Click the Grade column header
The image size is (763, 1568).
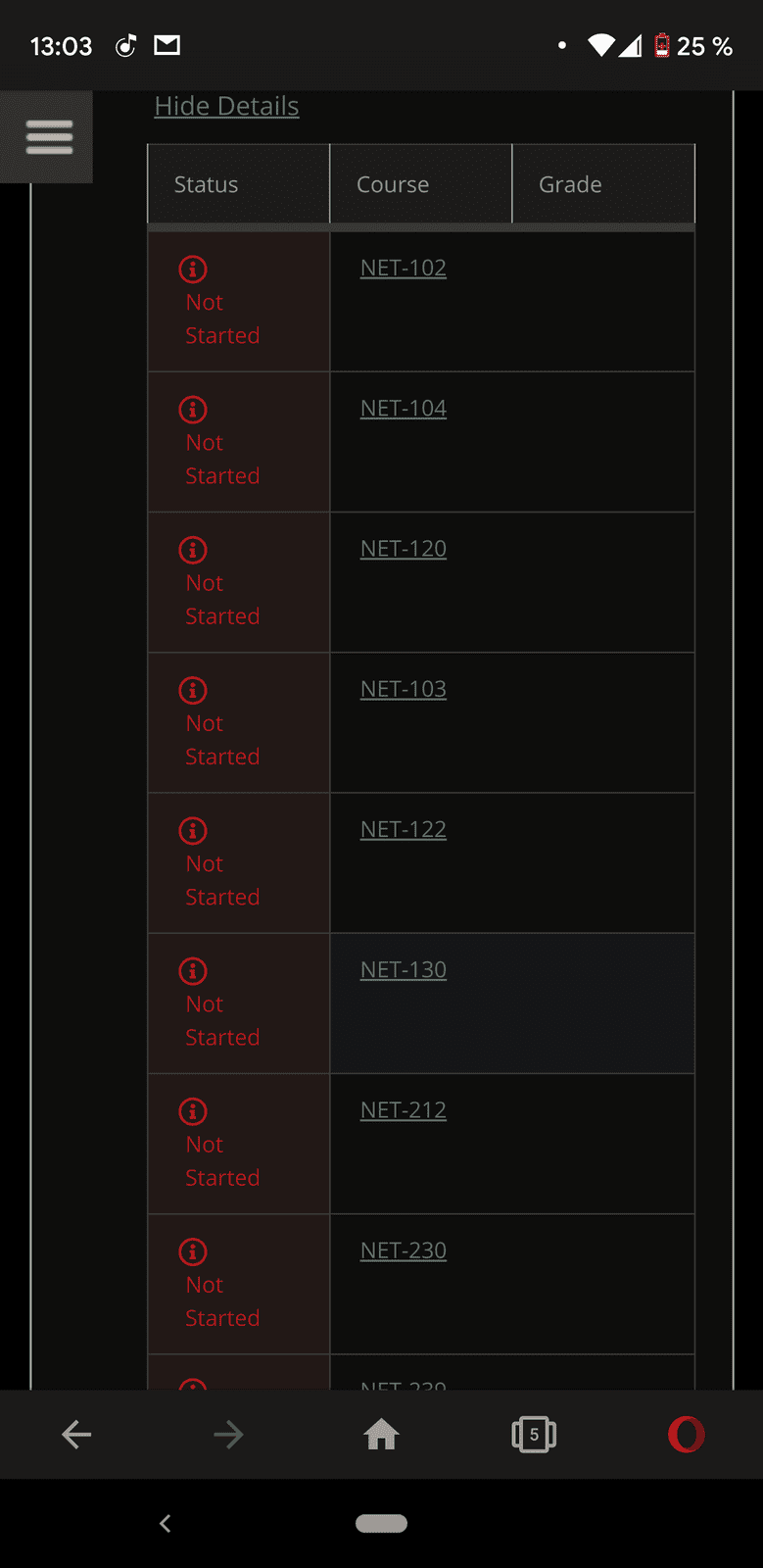[570, 184]
